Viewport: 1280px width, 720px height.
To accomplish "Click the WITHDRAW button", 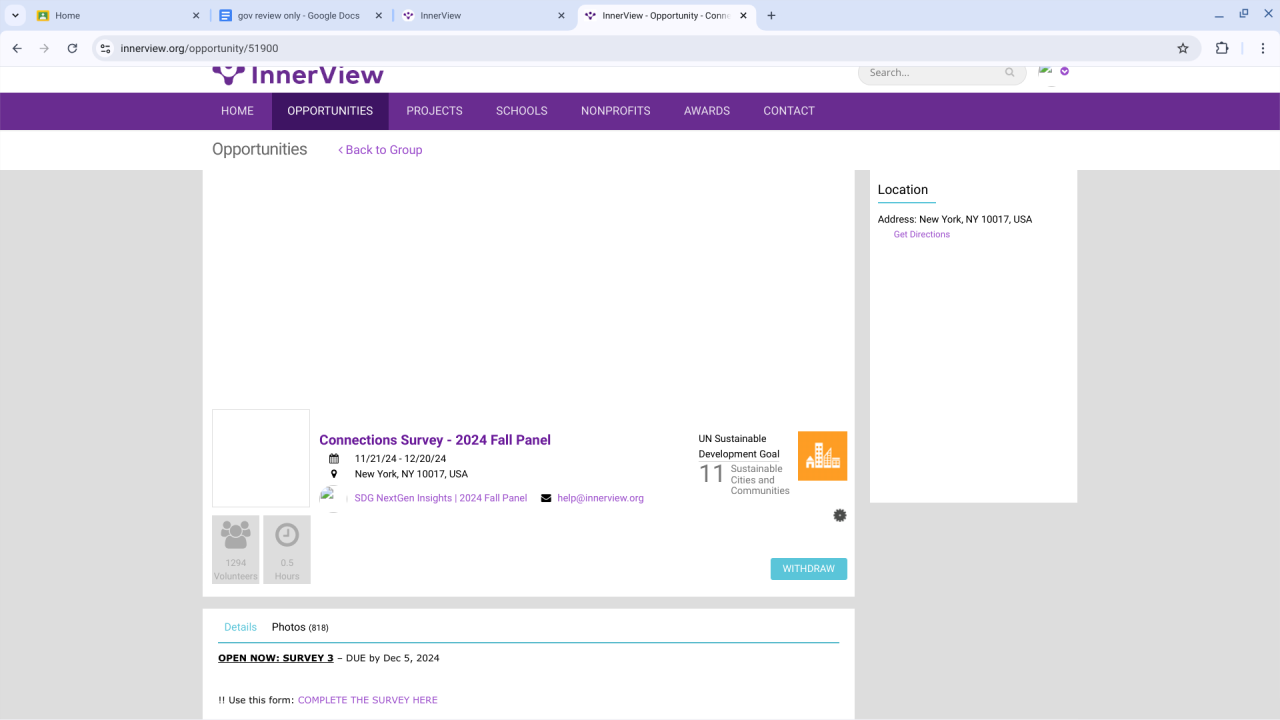I will (x=809, y=569).
